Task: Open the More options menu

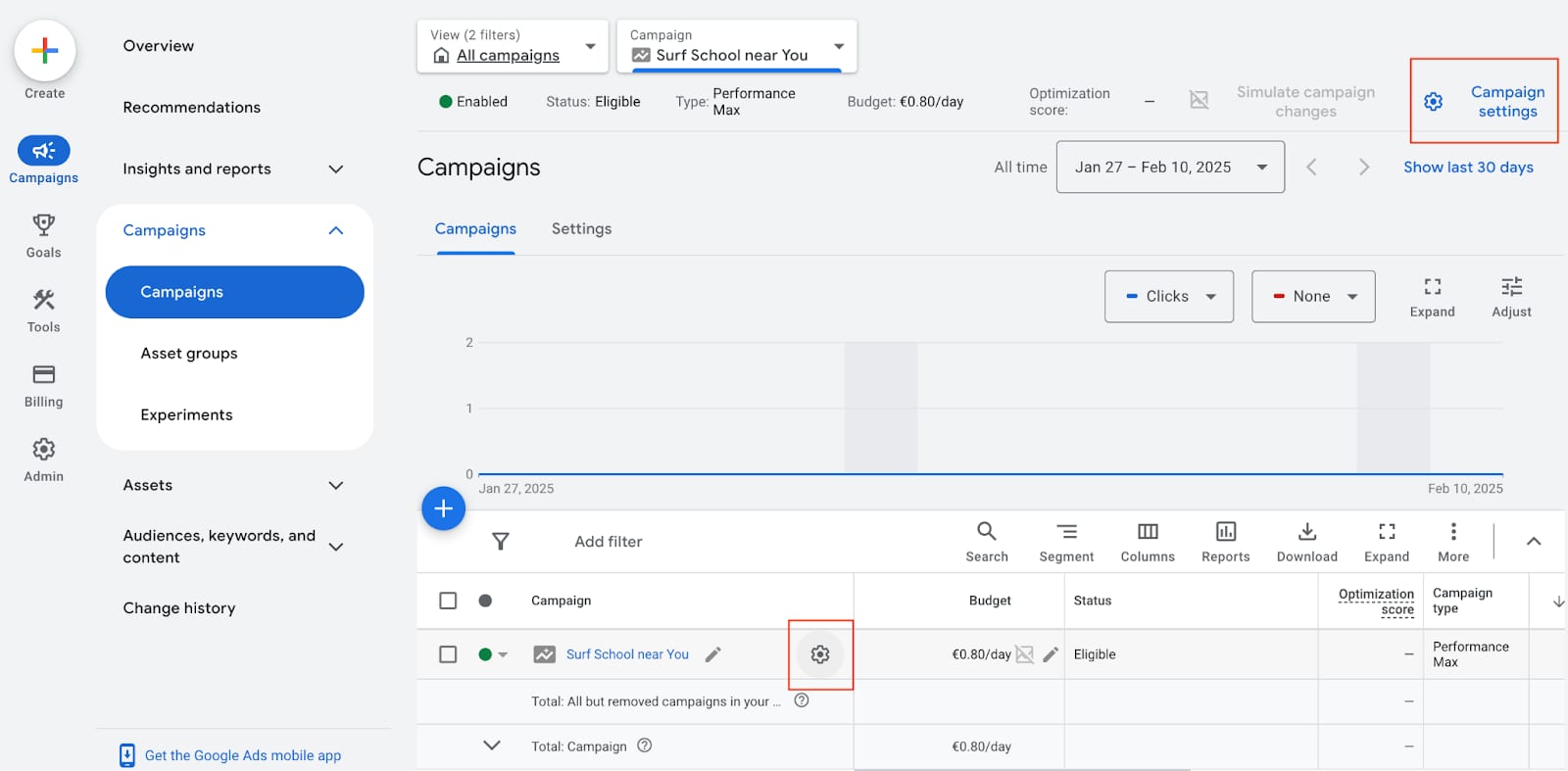Action: 1453,542
